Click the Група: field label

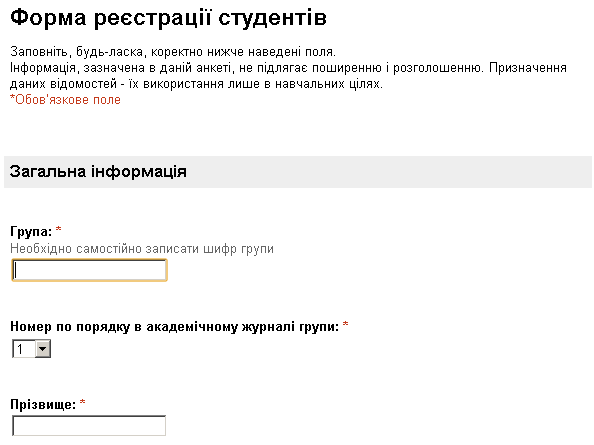point(31,231)
